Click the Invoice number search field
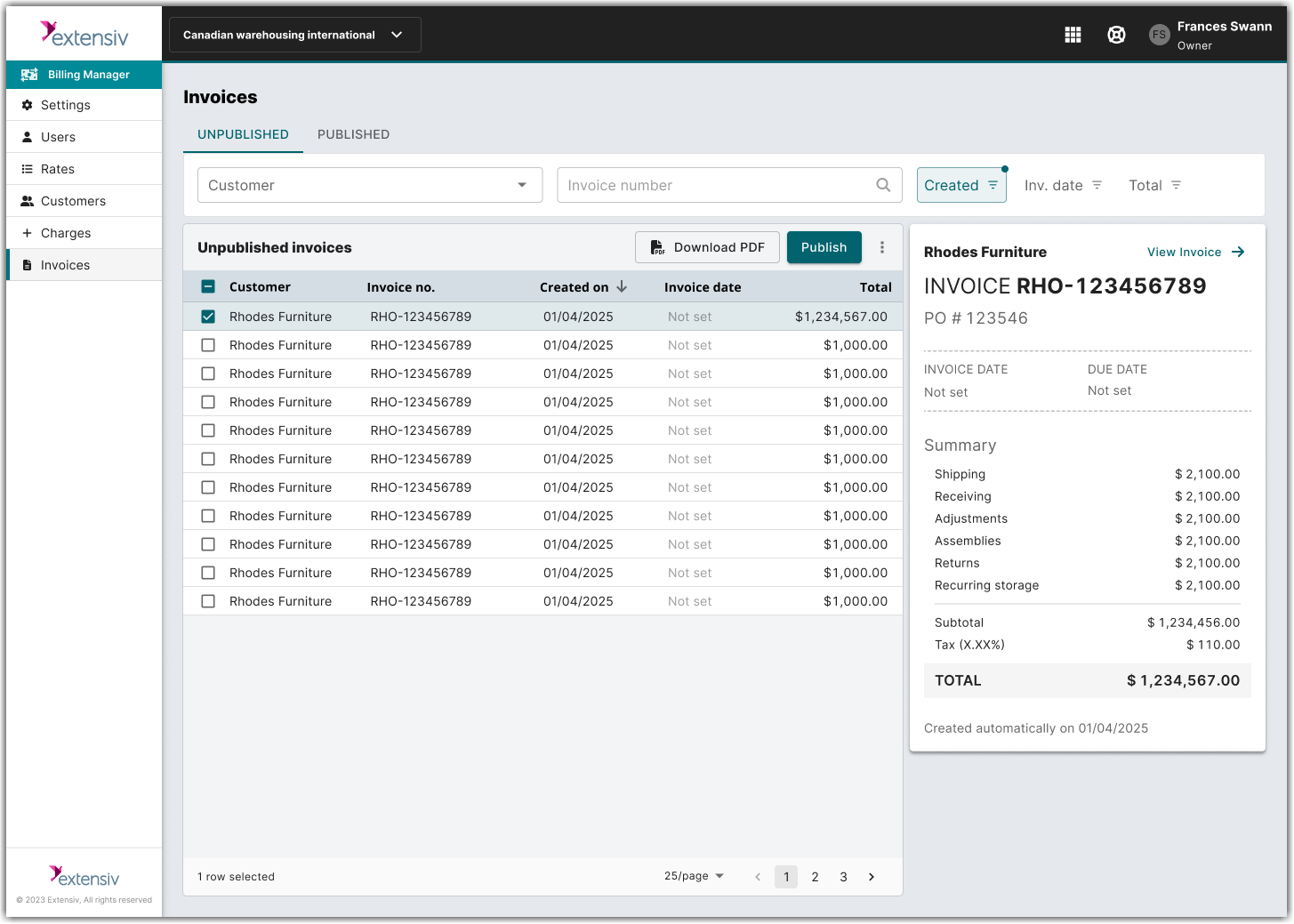 (x=729, y=185)
